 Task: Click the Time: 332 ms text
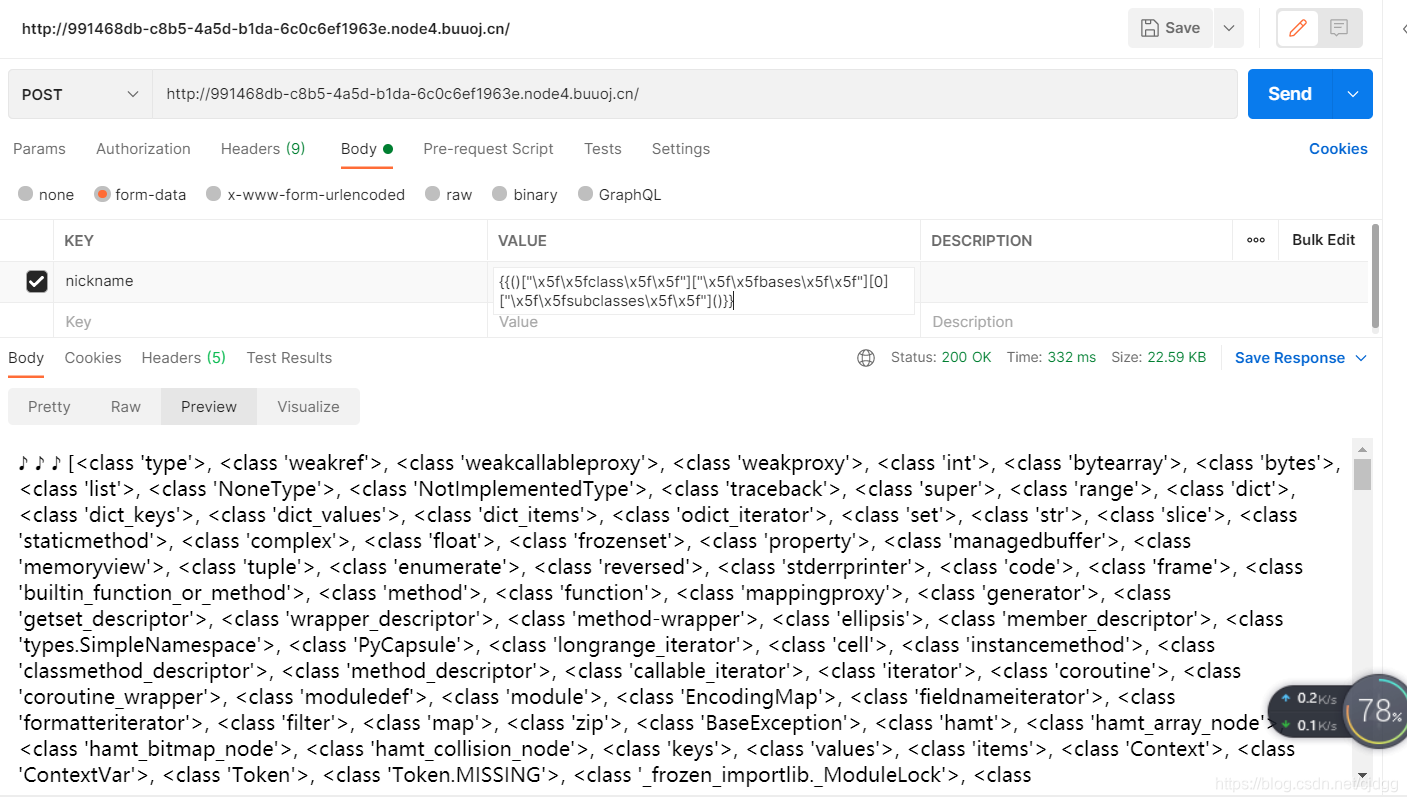click(x=1051, y=358)
